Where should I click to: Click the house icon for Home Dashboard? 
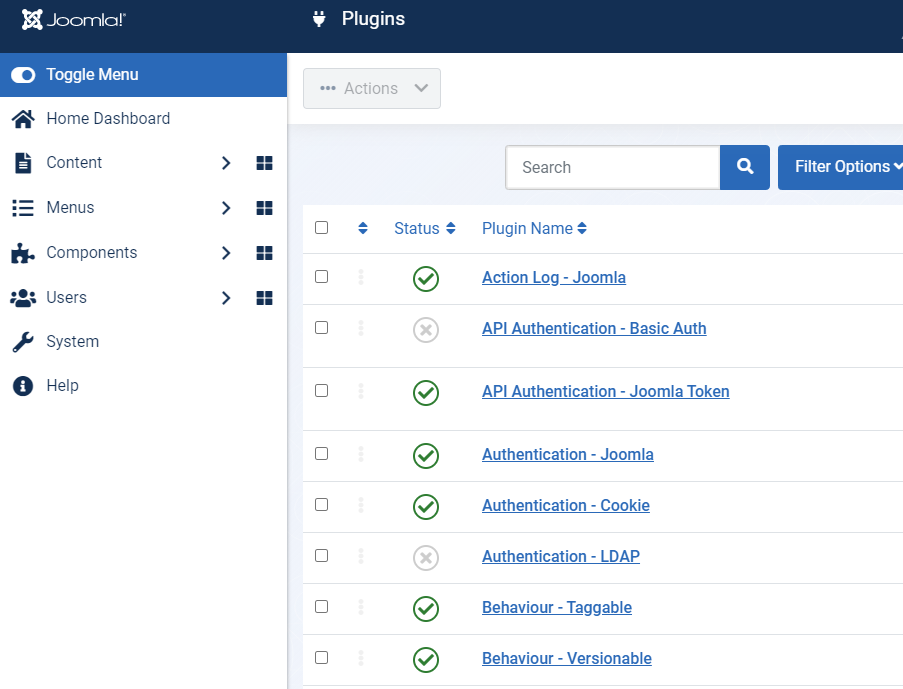click(23, 119)
